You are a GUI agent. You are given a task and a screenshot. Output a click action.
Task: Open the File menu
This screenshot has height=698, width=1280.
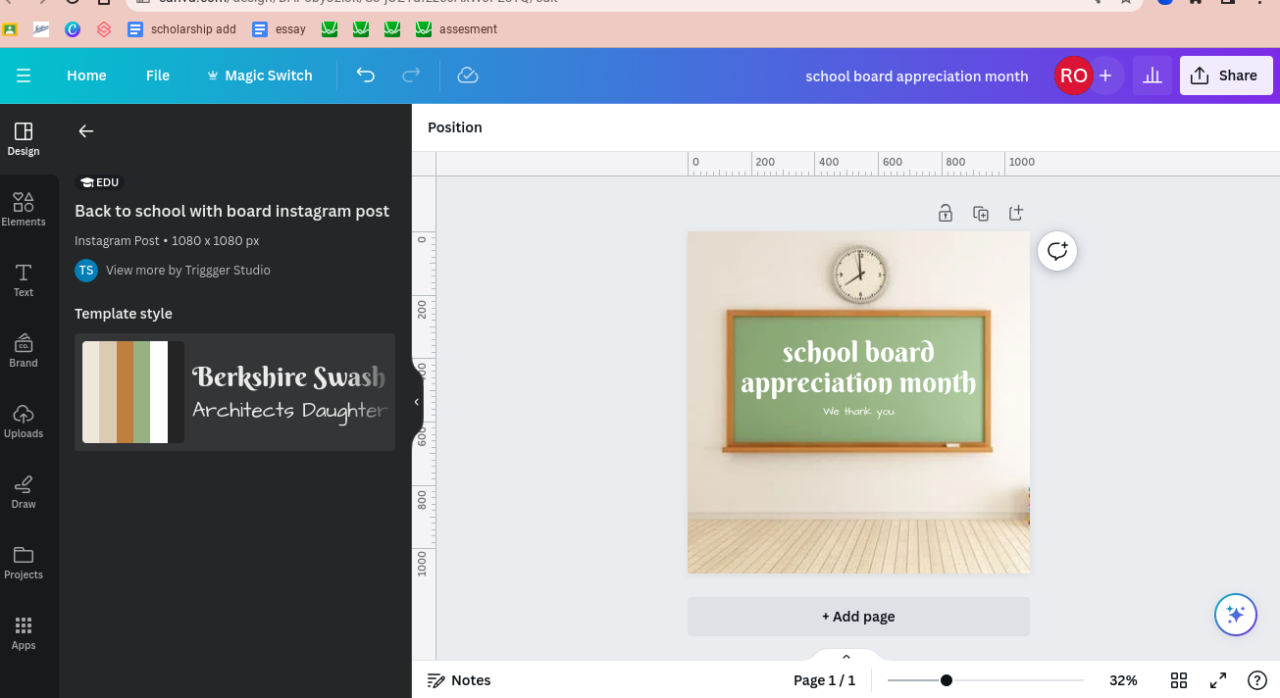157,75
